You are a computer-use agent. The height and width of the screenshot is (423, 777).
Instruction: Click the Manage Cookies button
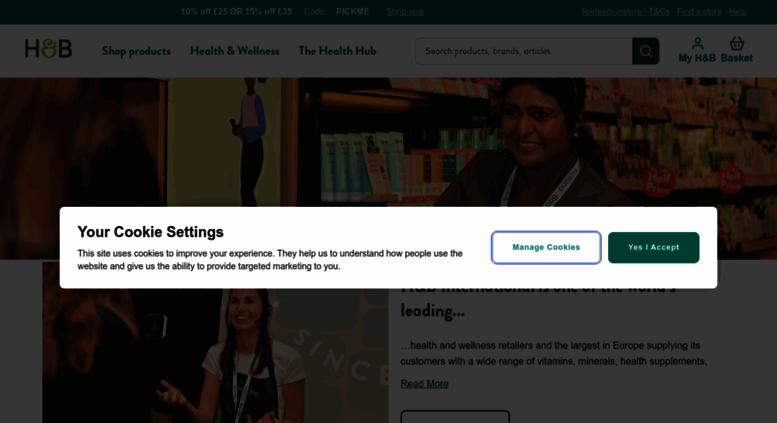(x=546, y=247)
